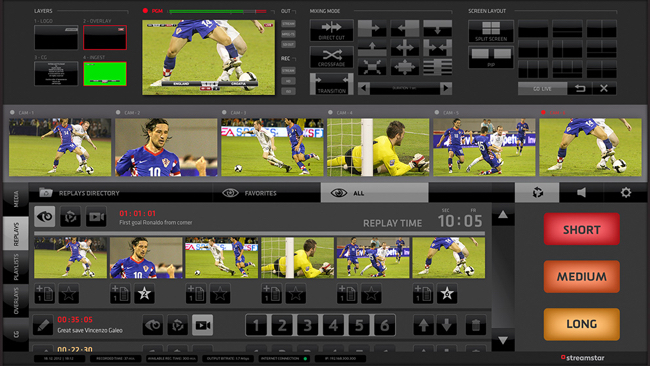Viewport: 650px width, 366px height.
Task: Delete the Great save replay with trash icon
Action: coord(476,325)
